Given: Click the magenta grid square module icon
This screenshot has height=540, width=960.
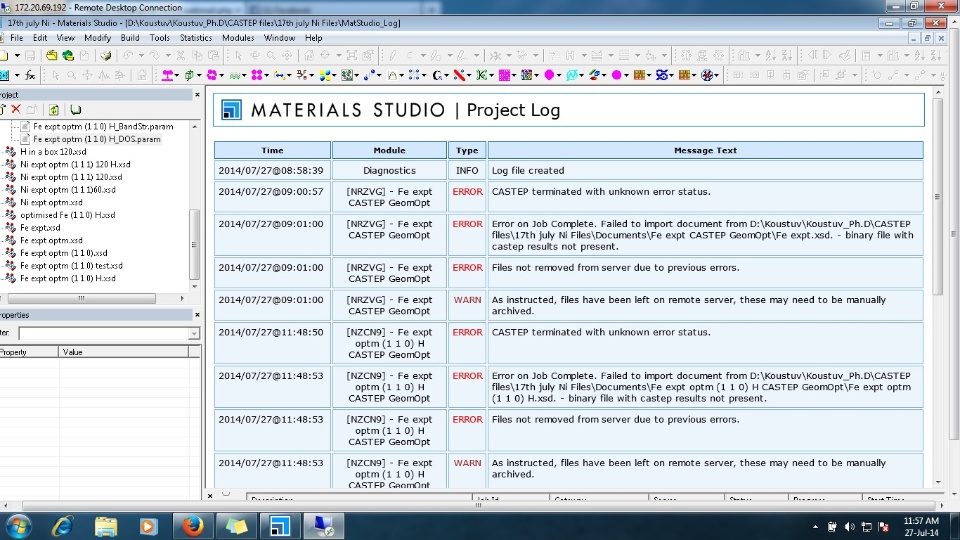Looking at the screenshot, I should point(504,75).
